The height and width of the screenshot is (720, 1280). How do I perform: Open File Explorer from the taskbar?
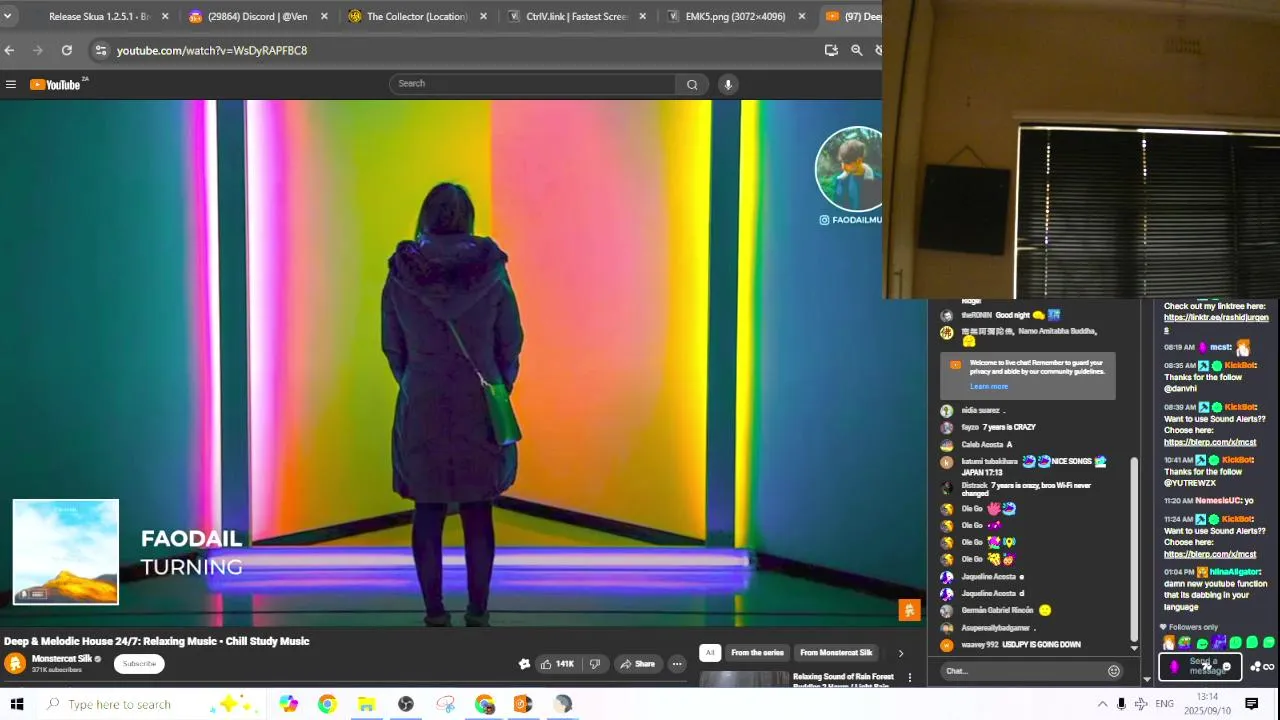click(x=366, y=704)
